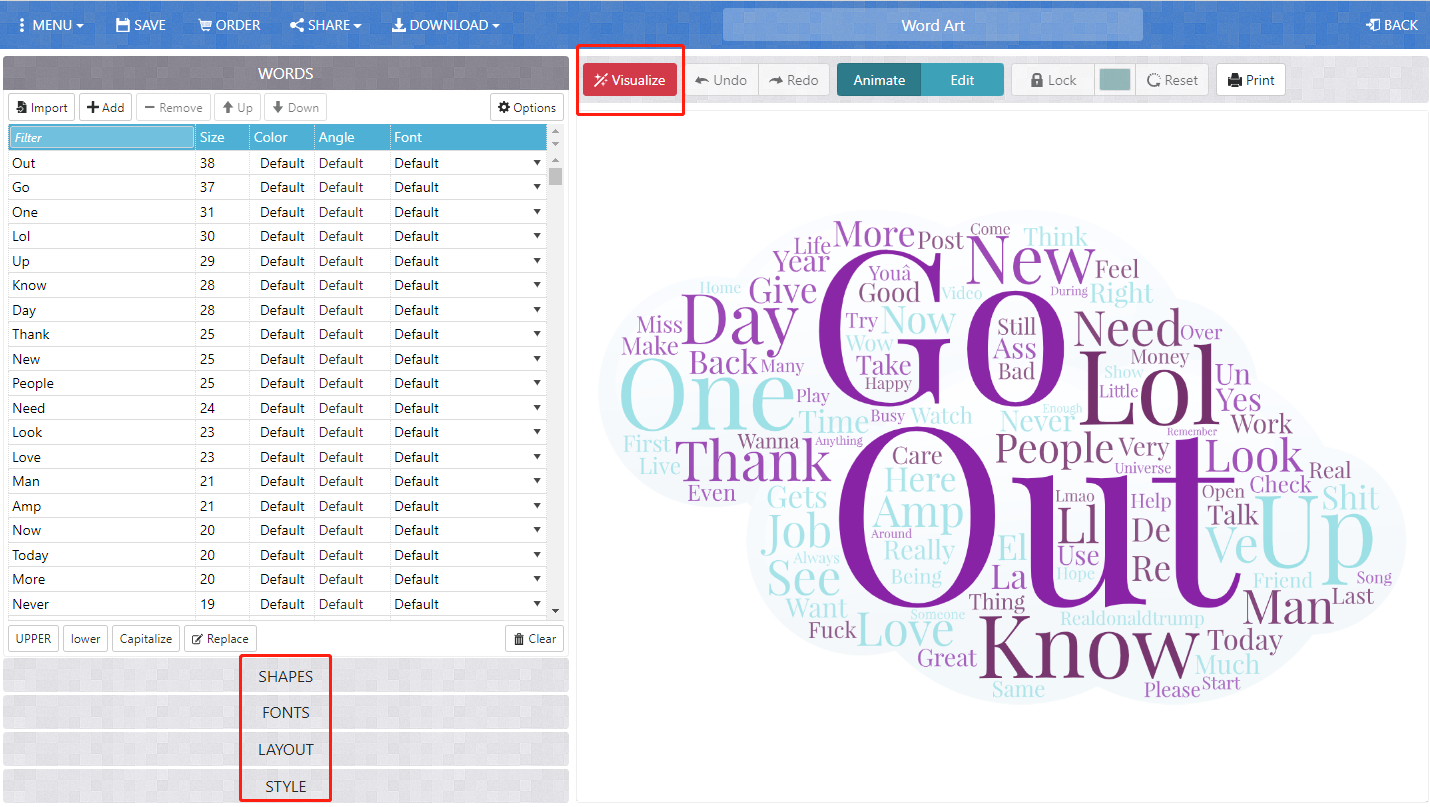Open the FONTS panel

point(285,713)
